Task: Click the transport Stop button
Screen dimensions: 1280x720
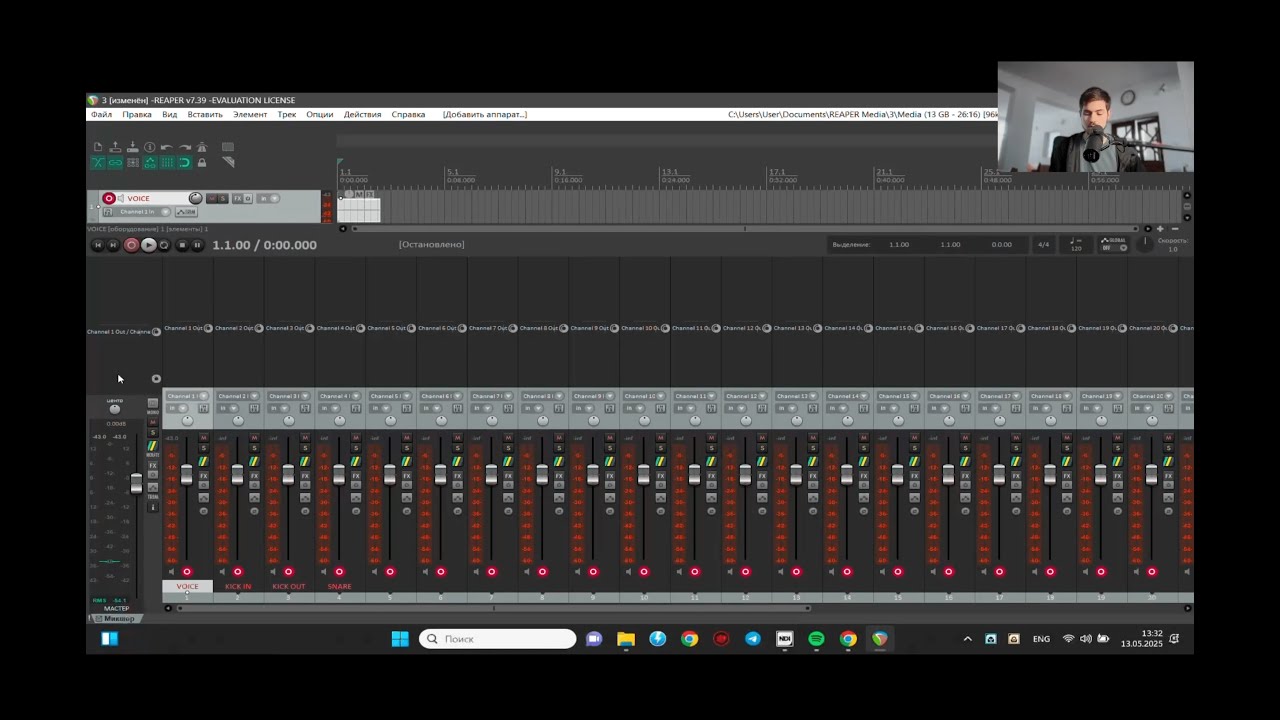Action: click(182, 245)
